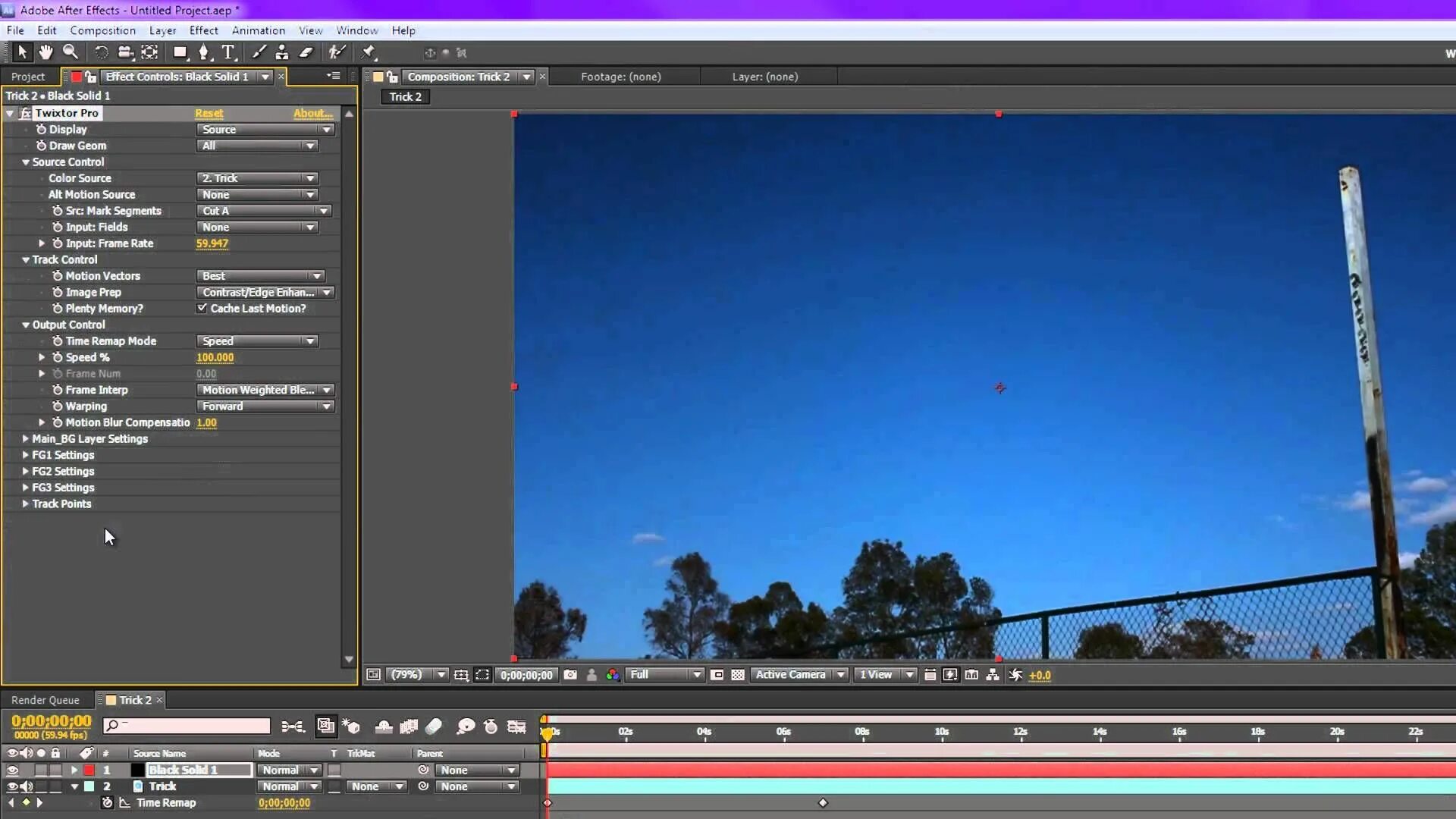Toggle transparency grid in viewer
This screenshot has width=1456, height=819.
click(737, 675)
